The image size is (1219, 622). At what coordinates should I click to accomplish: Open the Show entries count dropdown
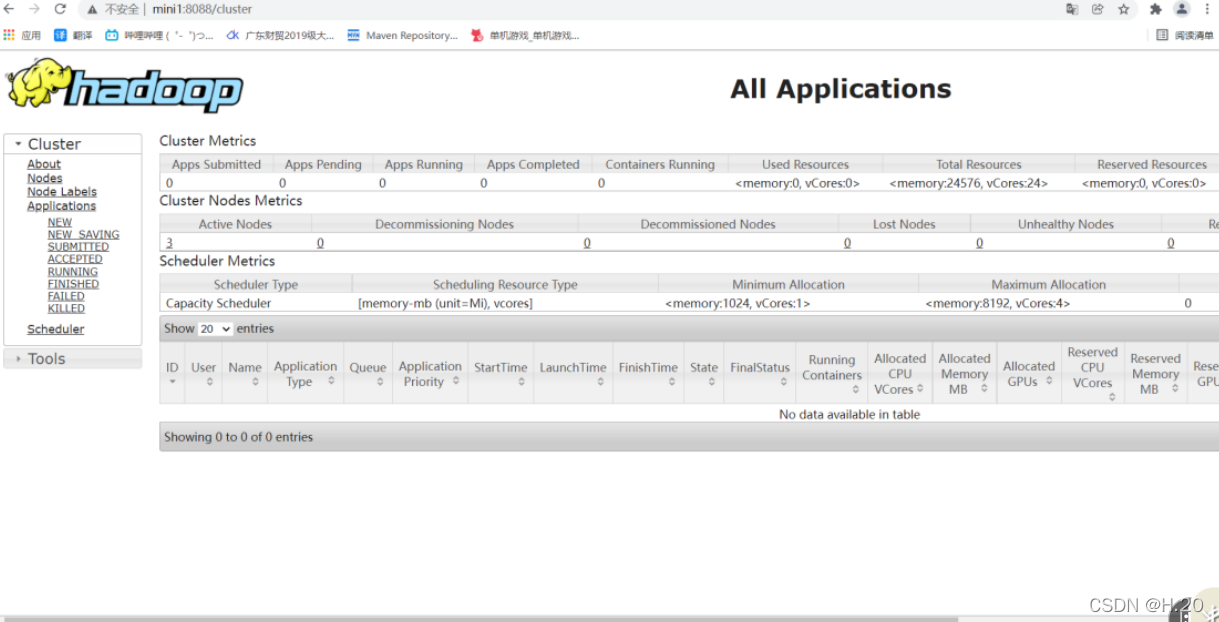pyautogui.click(x=215, y=329)
